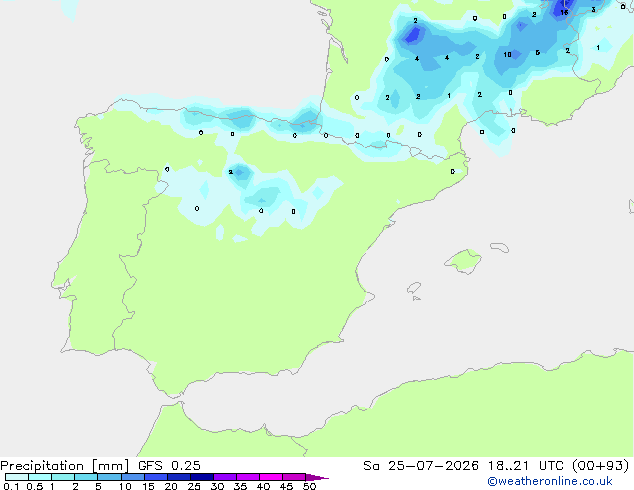
Task: Click the 'GFS 0.25' model label
Action: pos(169,466)
